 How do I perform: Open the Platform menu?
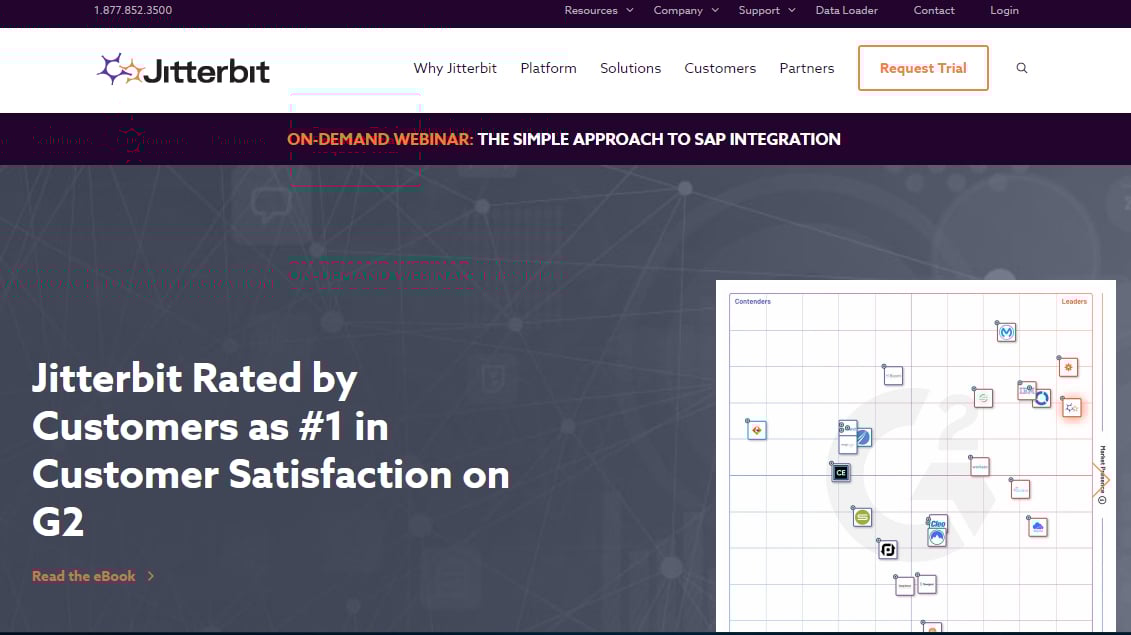coord(548,68)
